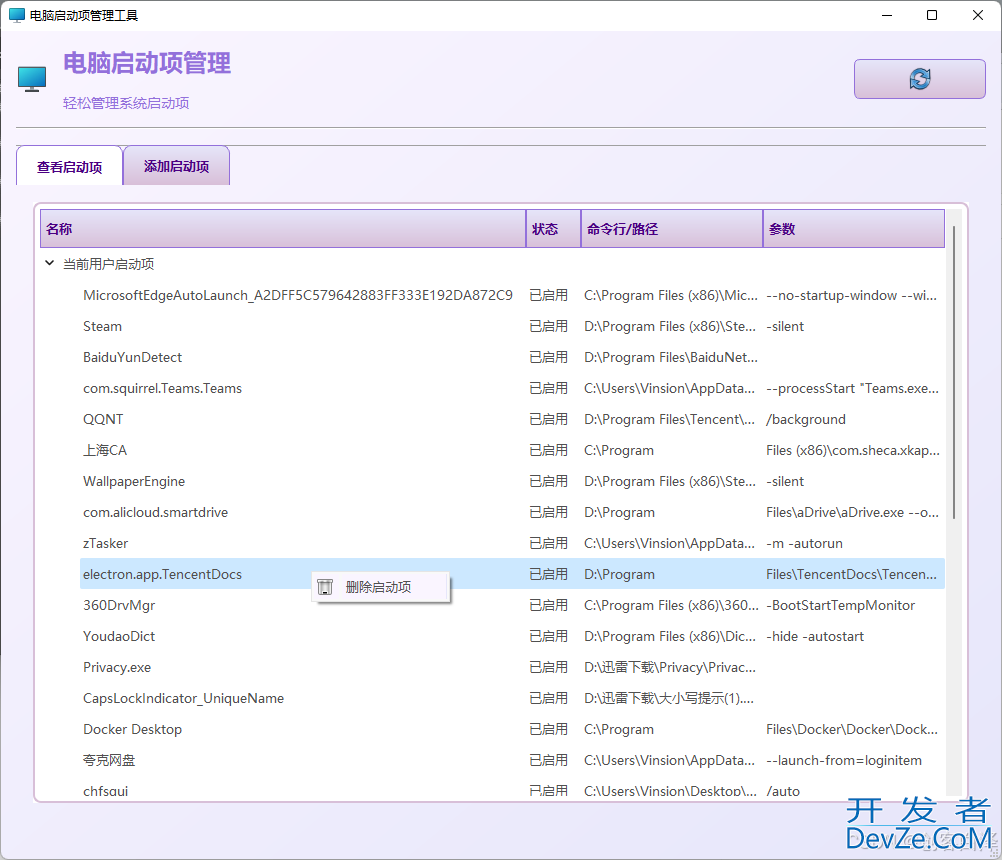1002x860 pixels.
Task: Click the Files (x86)\com.sheca parameter cell
Action: click(853, 450)
